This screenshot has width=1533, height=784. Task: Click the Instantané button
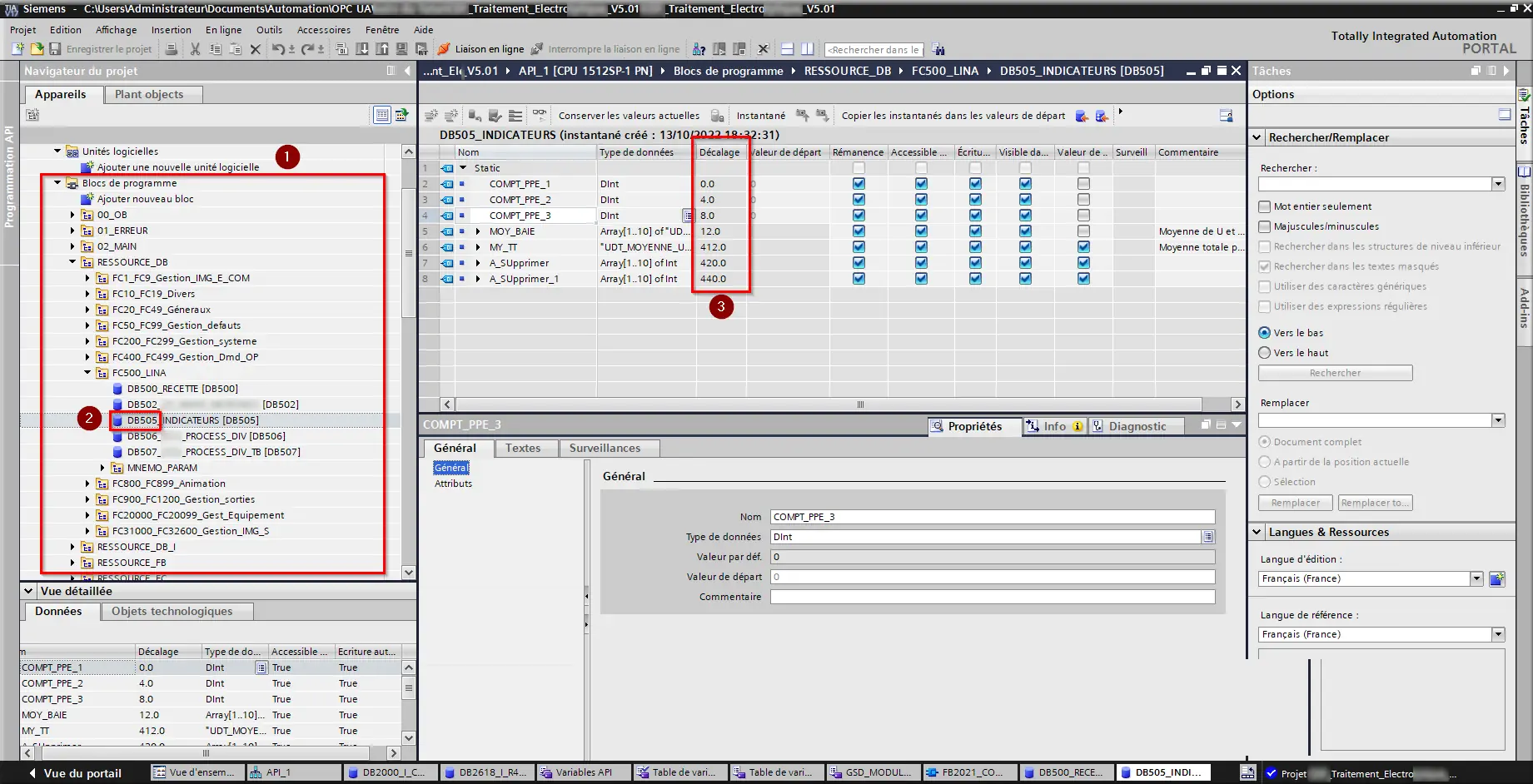(x=761, y=116)
